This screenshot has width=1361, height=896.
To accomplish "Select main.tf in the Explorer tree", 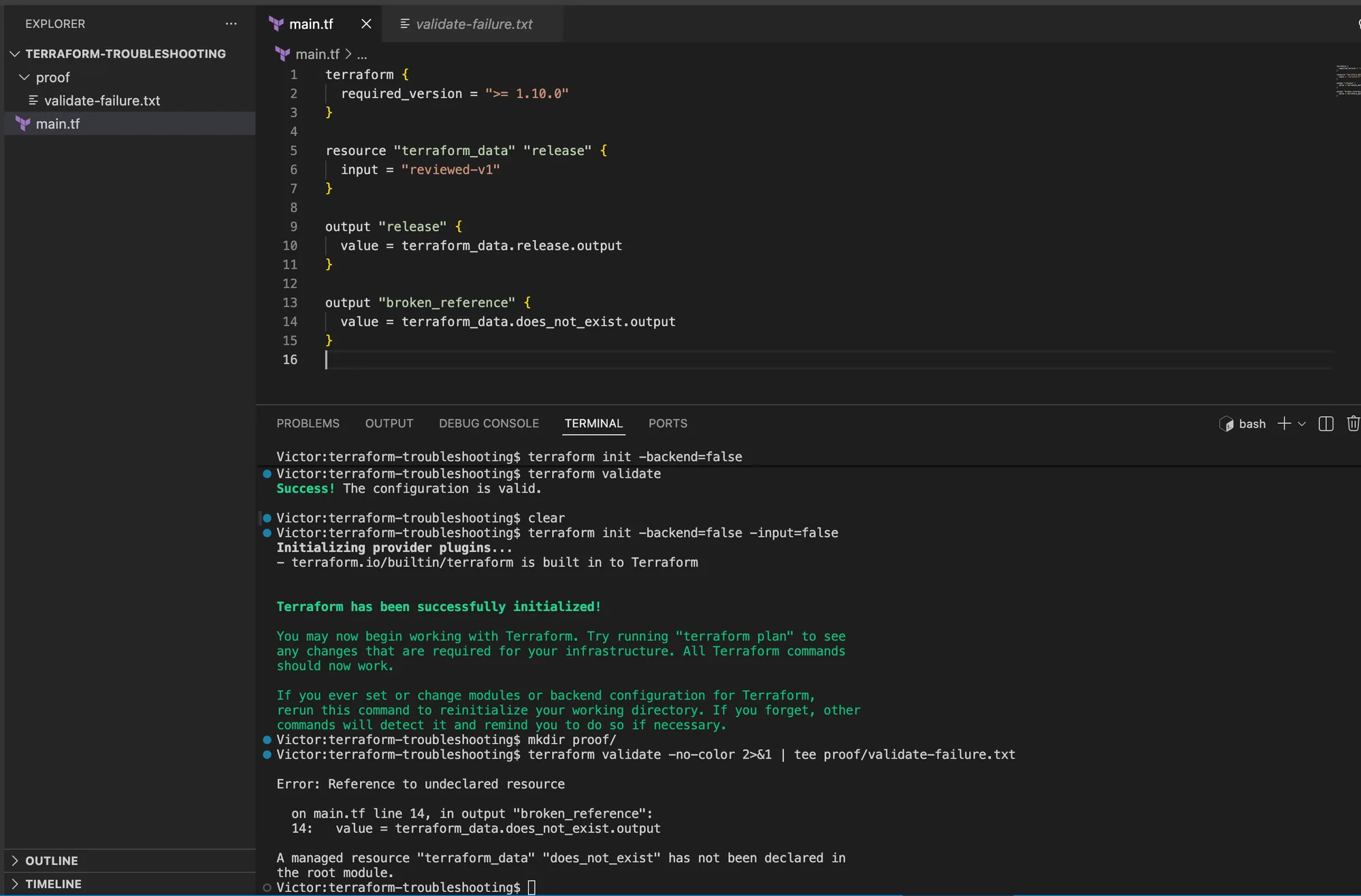I will [58, 124].
